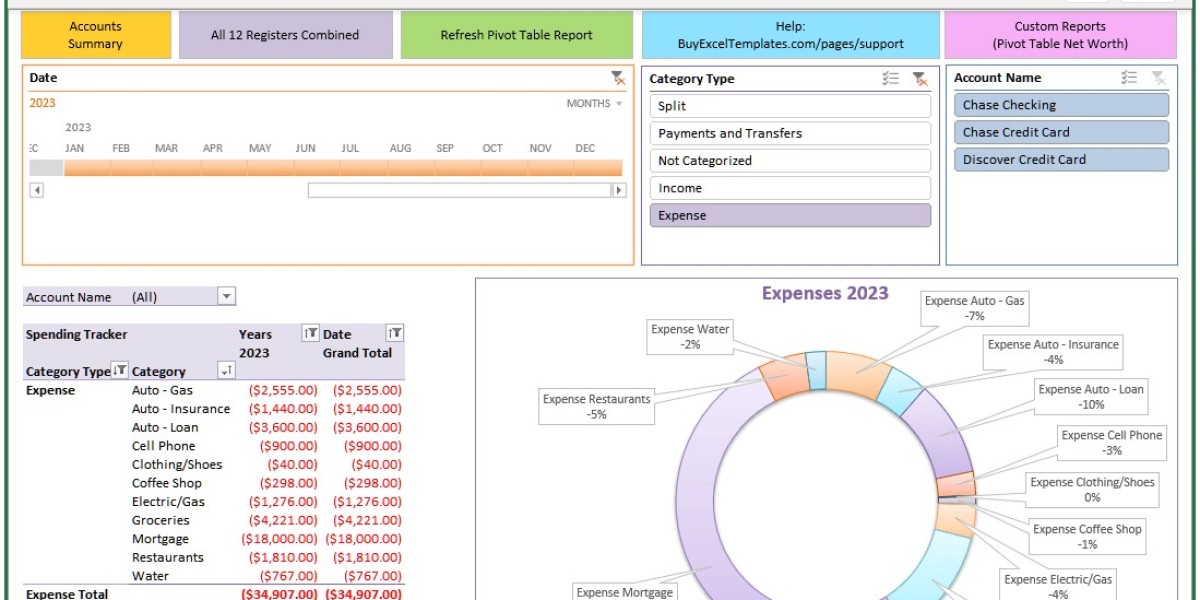Click the Groceries category cell
The height and width of the screenshot is (600, 1200).
(160, 520)
